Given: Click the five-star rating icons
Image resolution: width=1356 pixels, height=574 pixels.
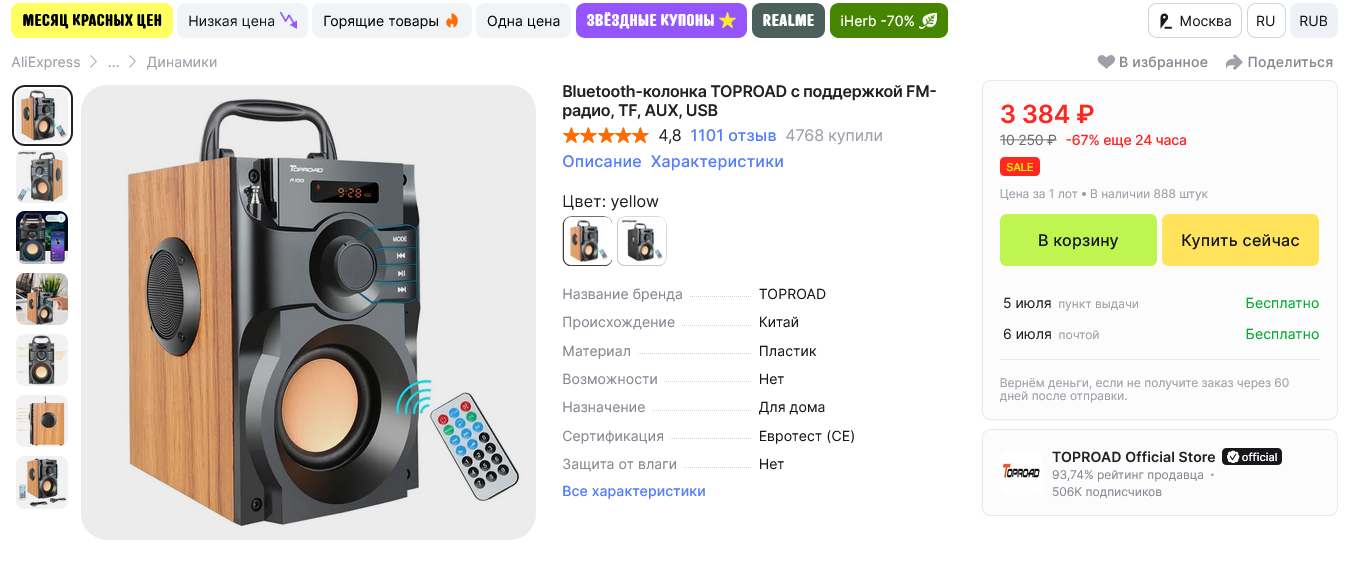Looking at the screenshot, I should point(605,135).
